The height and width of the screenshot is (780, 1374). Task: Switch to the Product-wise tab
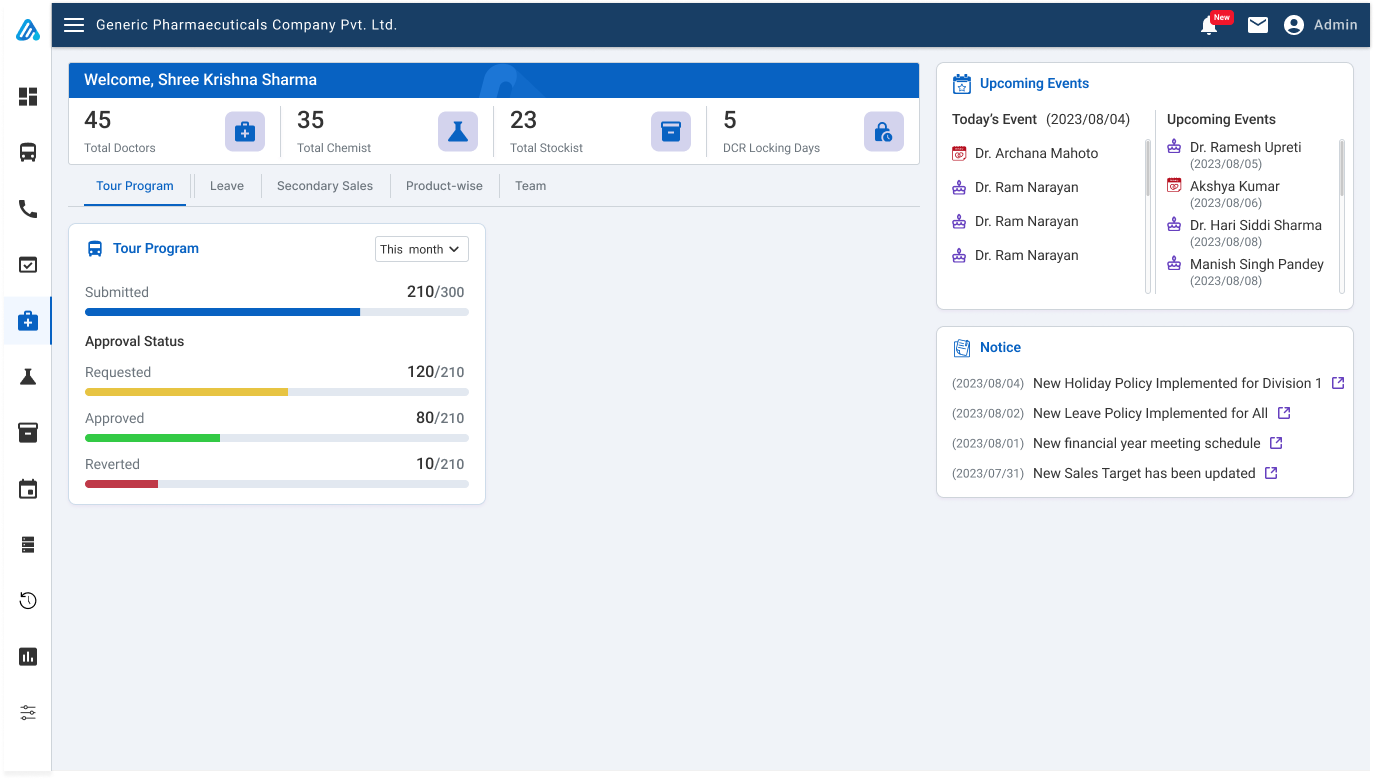(444, 186)
